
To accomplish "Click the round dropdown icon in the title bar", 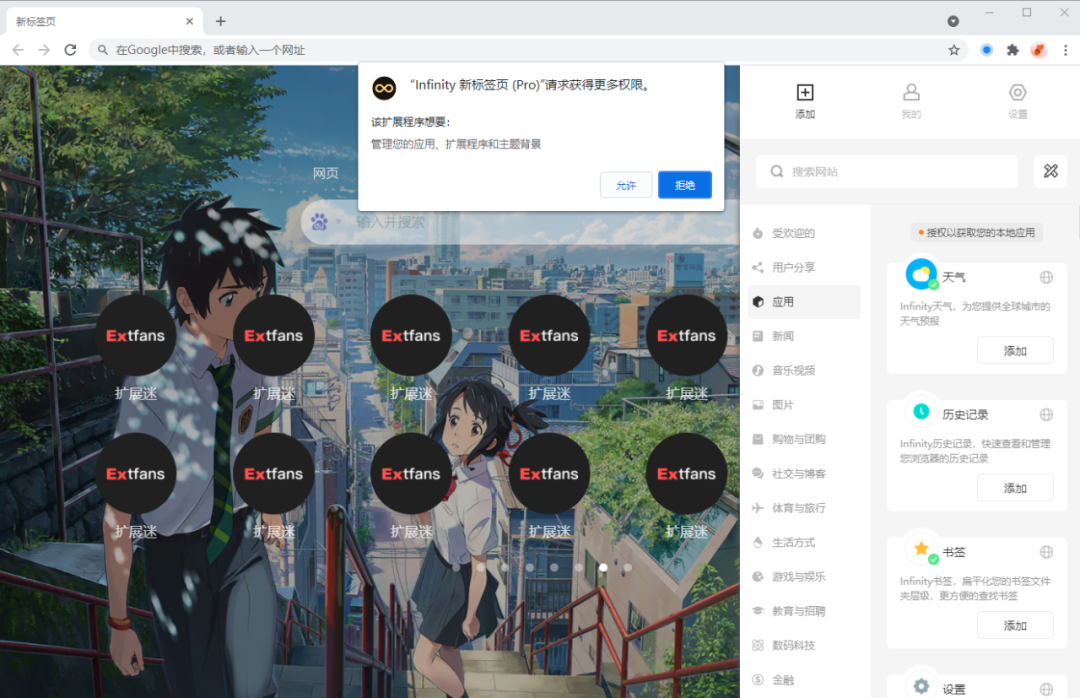I will pyautogui.click(x=953, y=21).
